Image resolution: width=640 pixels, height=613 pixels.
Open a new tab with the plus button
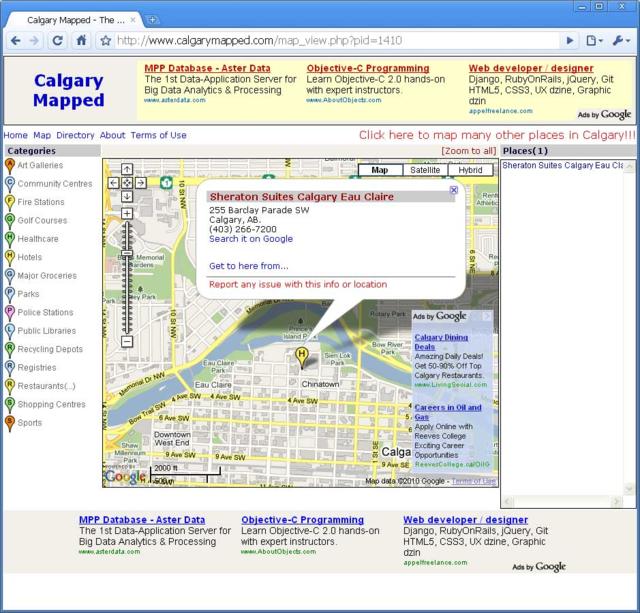point(152,20)
